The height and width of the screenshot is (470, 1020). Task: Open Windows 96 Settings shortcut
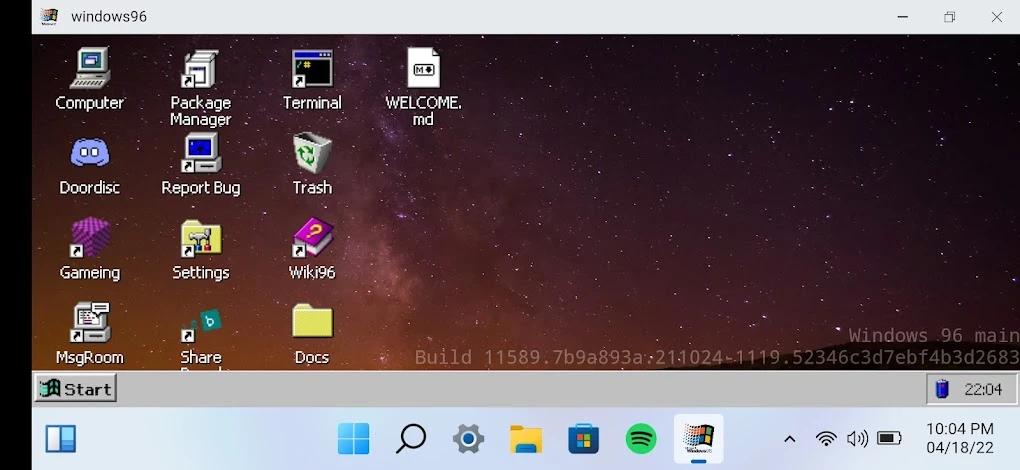pyautogui.click(x=200, y=238)
